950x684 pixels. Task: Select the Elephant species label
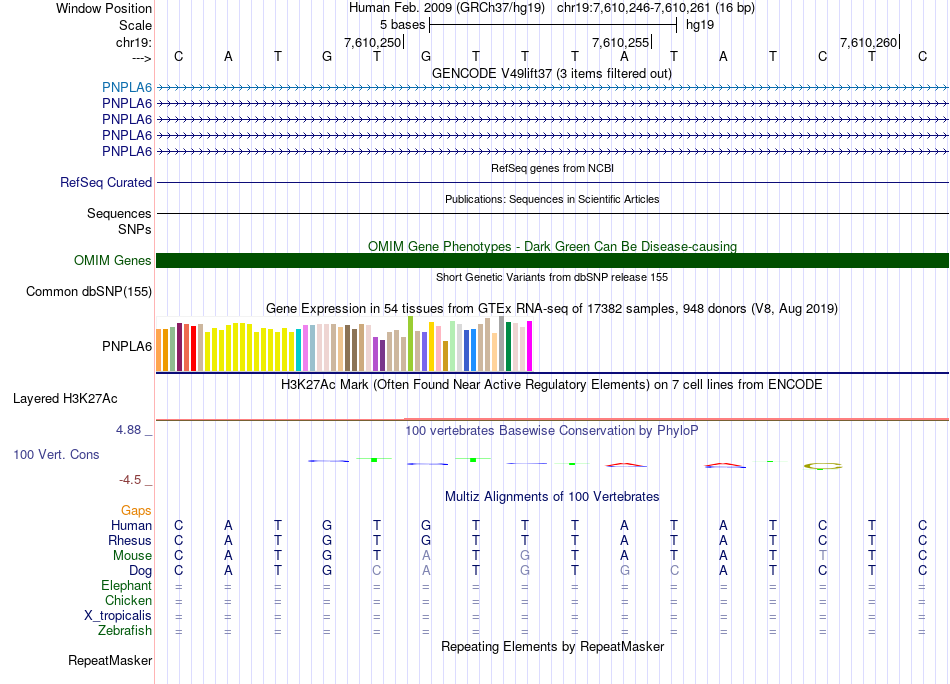(x=126, y=585)
